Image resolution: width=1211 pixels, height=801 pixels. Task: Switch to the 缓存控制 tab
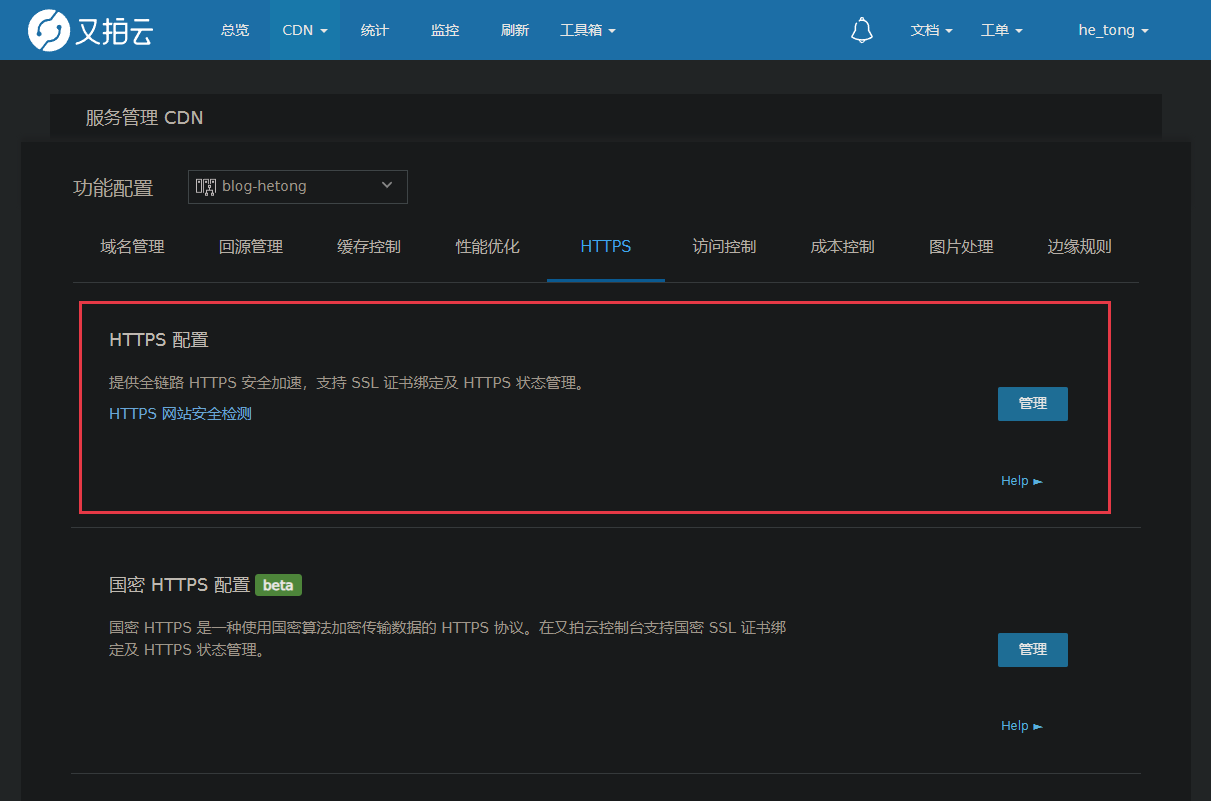[369, 246]
